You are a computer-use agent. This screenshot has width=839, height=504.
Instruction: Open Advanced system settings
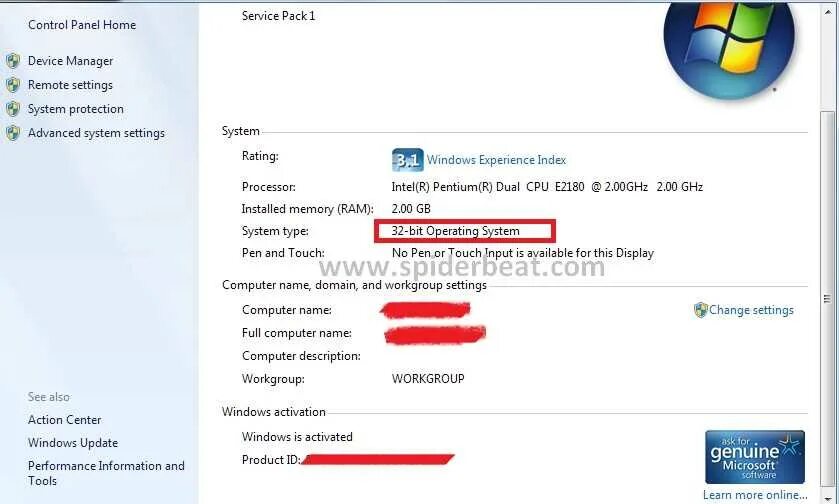click(x=96, y=133)
